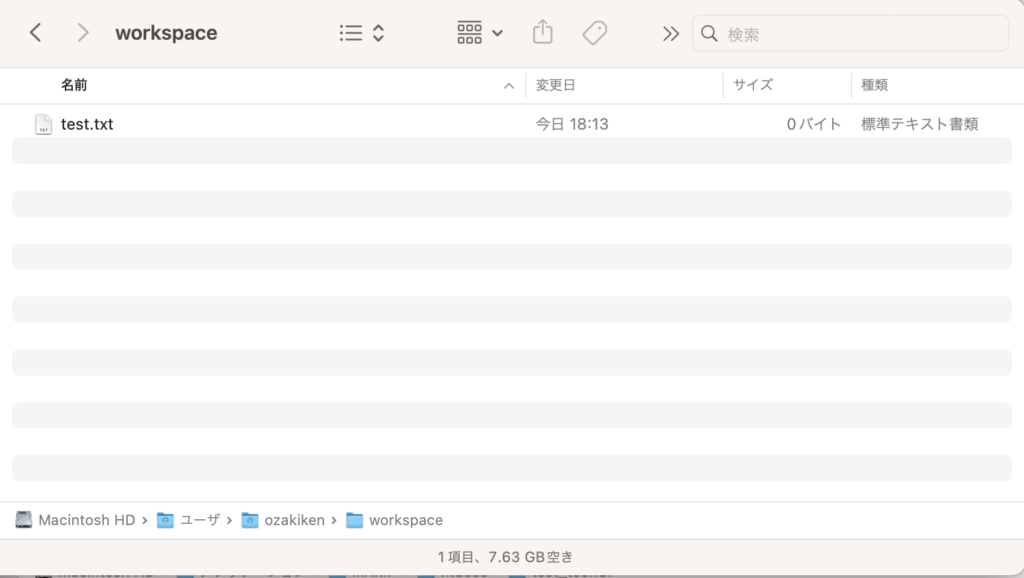Sort by the 種類 column header
This screenshot has width=1024, height=578.
click(x=874, y=86)
